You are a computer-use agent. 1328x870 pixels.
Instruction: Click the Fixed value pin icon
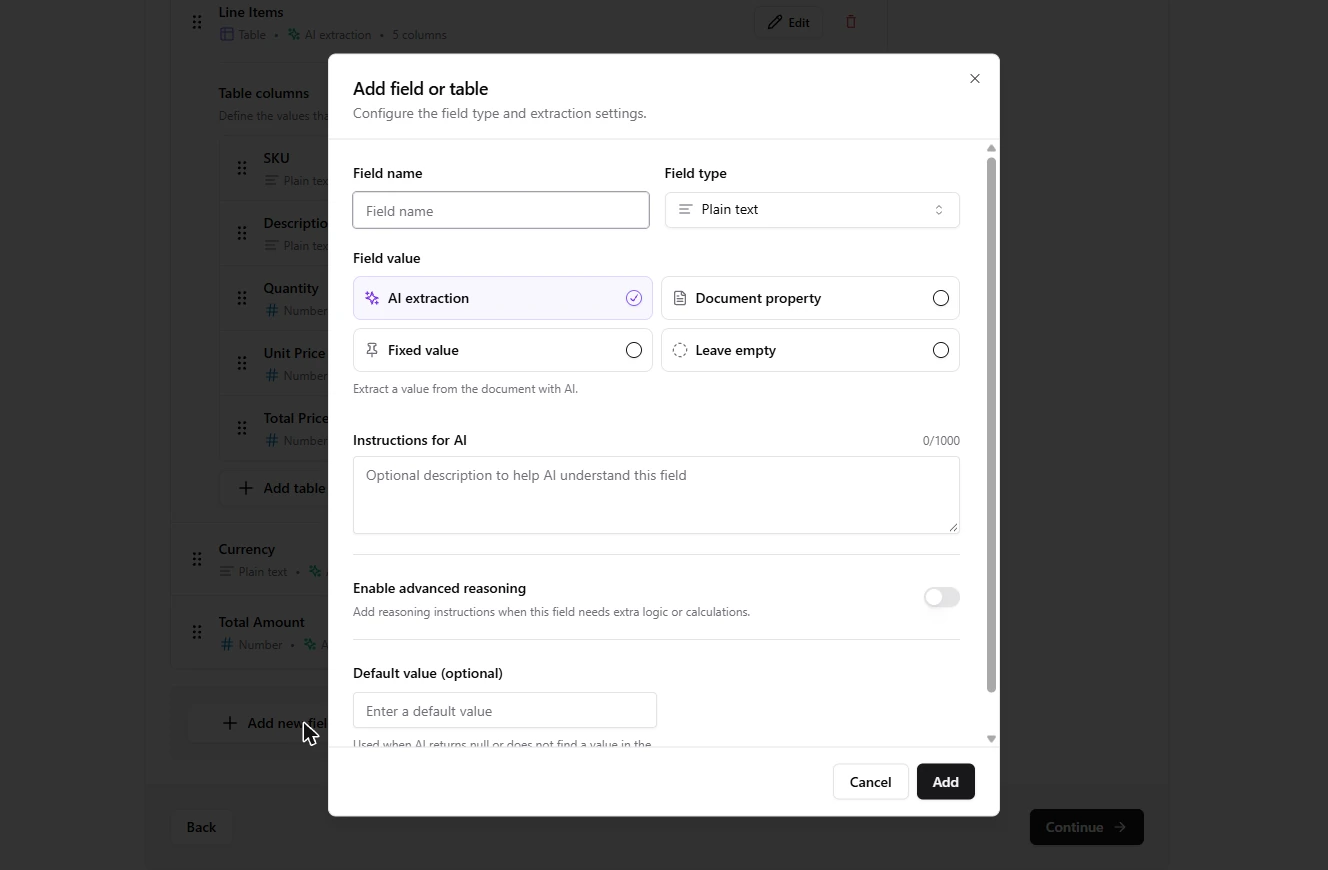(x=372, y=350)
